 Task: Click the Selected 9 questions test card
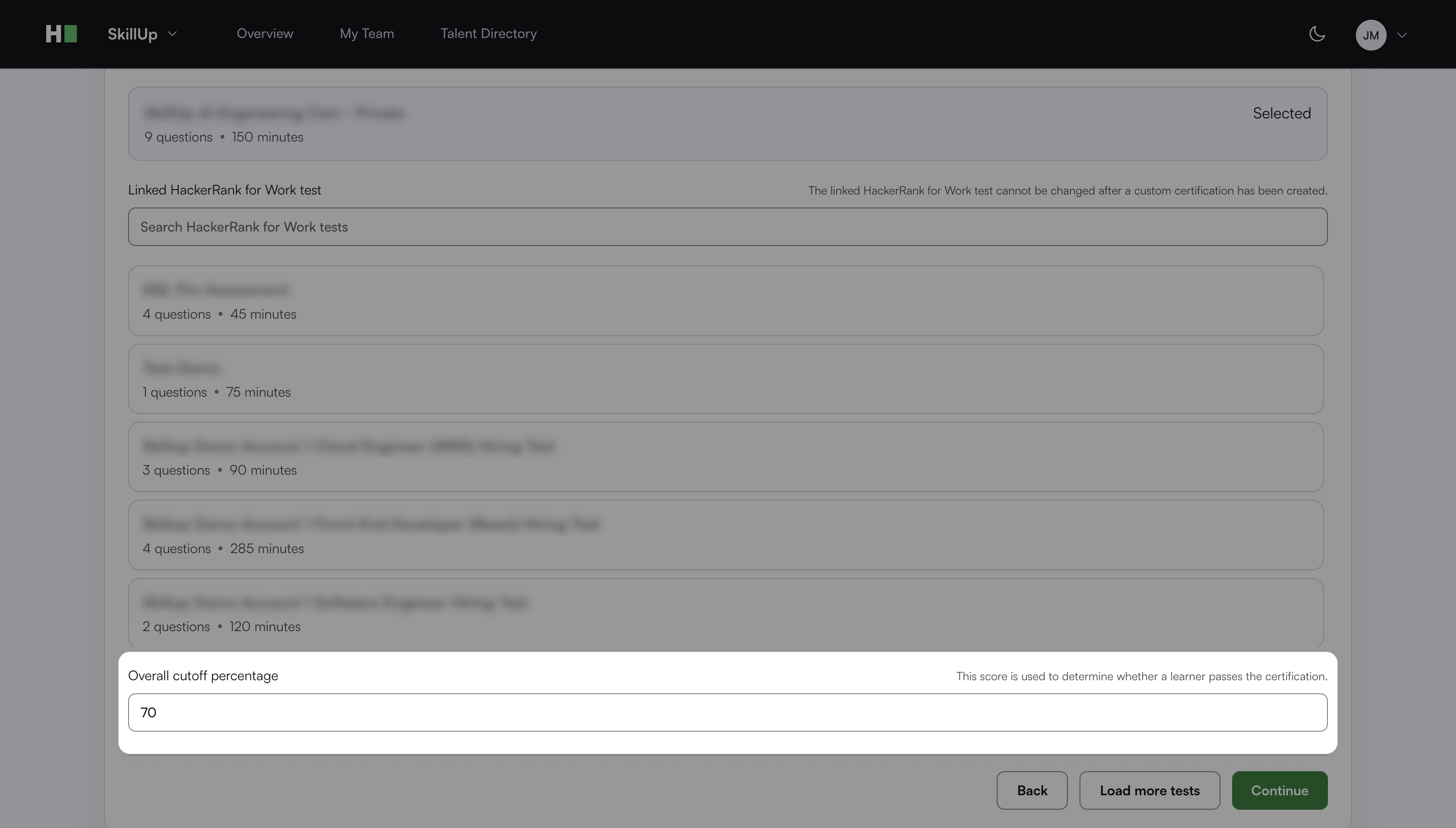727,124
